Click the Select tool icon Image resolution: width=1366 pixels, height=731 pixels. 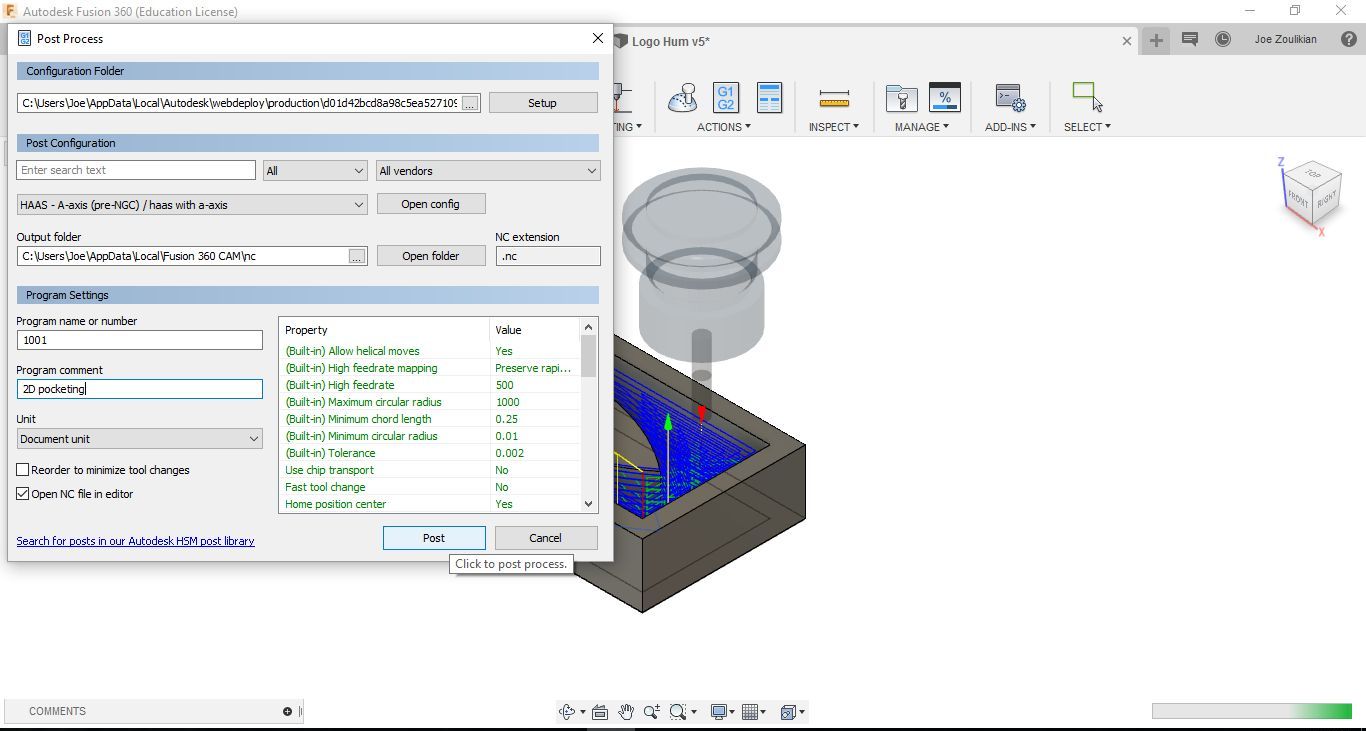coord(1087,97)
